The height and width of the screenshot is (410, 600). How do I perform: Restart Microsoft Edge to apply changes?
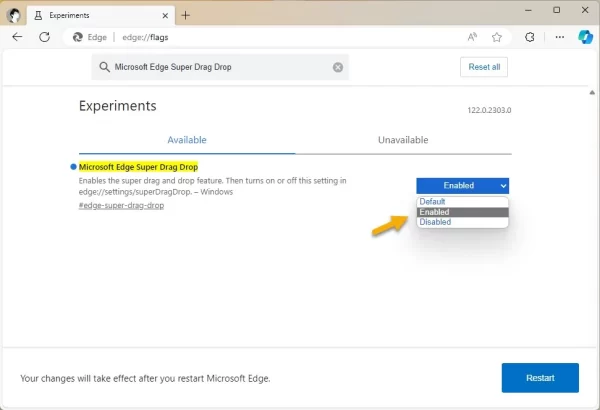click(540, 378)
